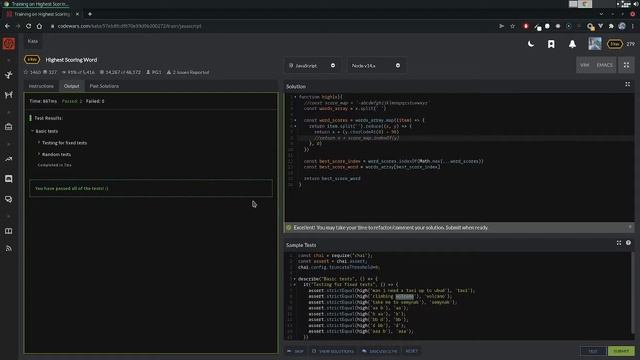
Task: Switch to the Instructions tab
Action: [x=41, y=86]
